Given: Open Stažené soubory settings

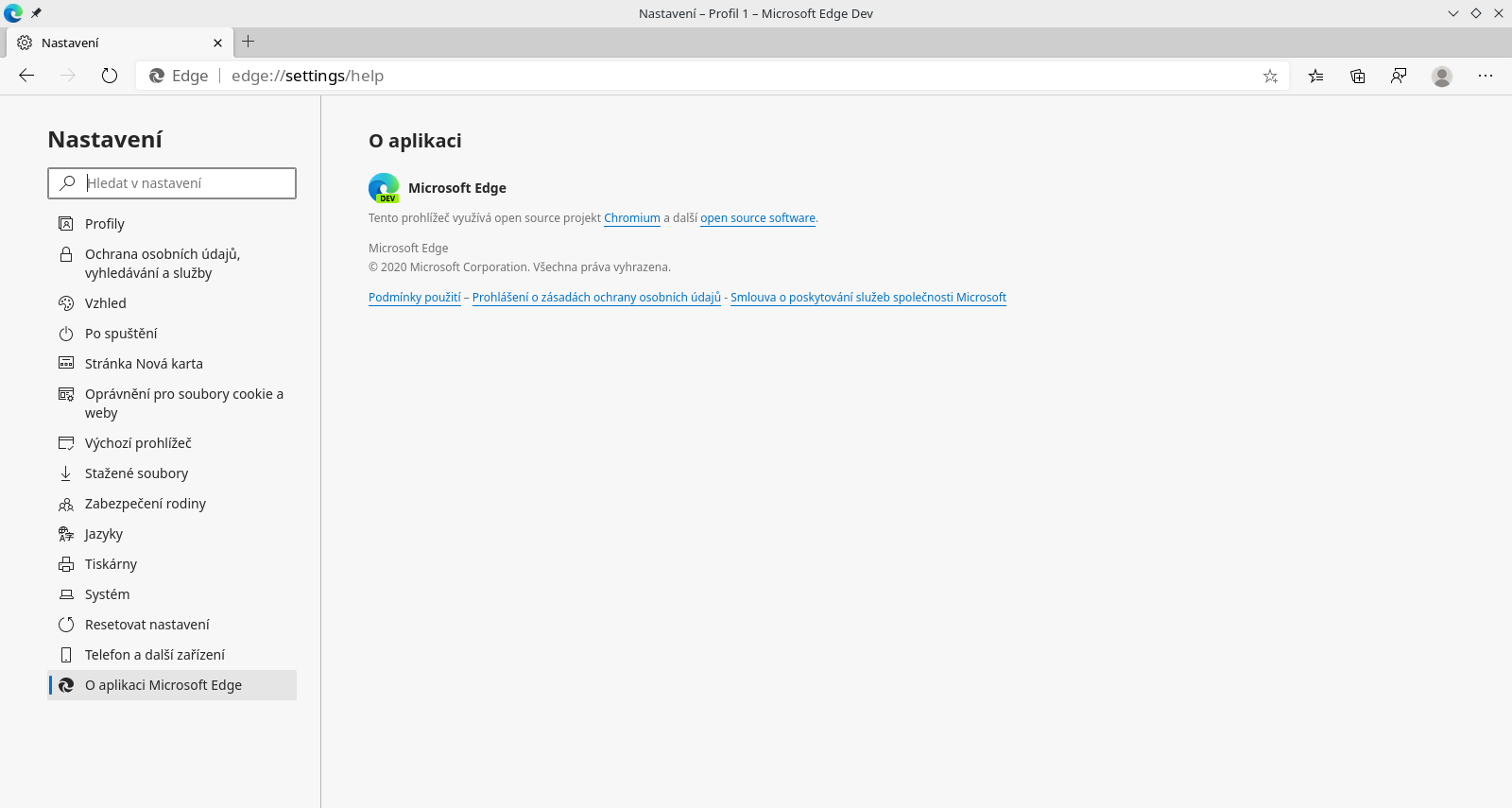Looking at the screenshot, I should point(172,473).
